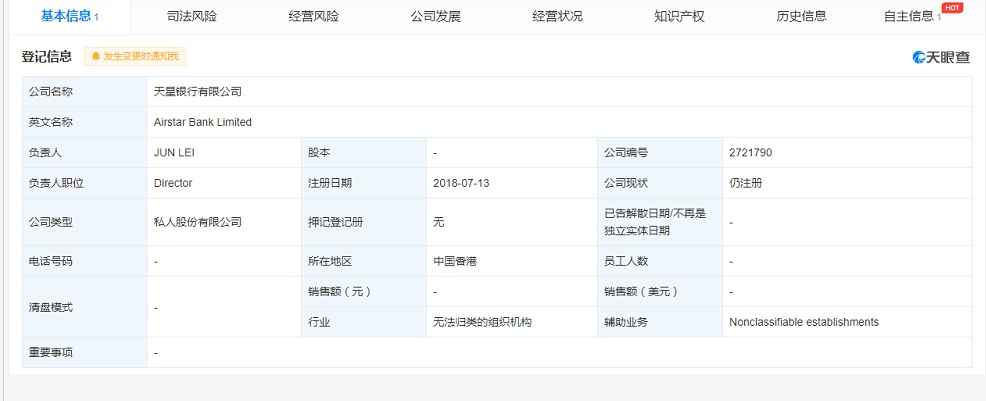This screenshot has height=401, width=986.
Task: Click the 押记登记册 label cell
Action: point(364,222)
